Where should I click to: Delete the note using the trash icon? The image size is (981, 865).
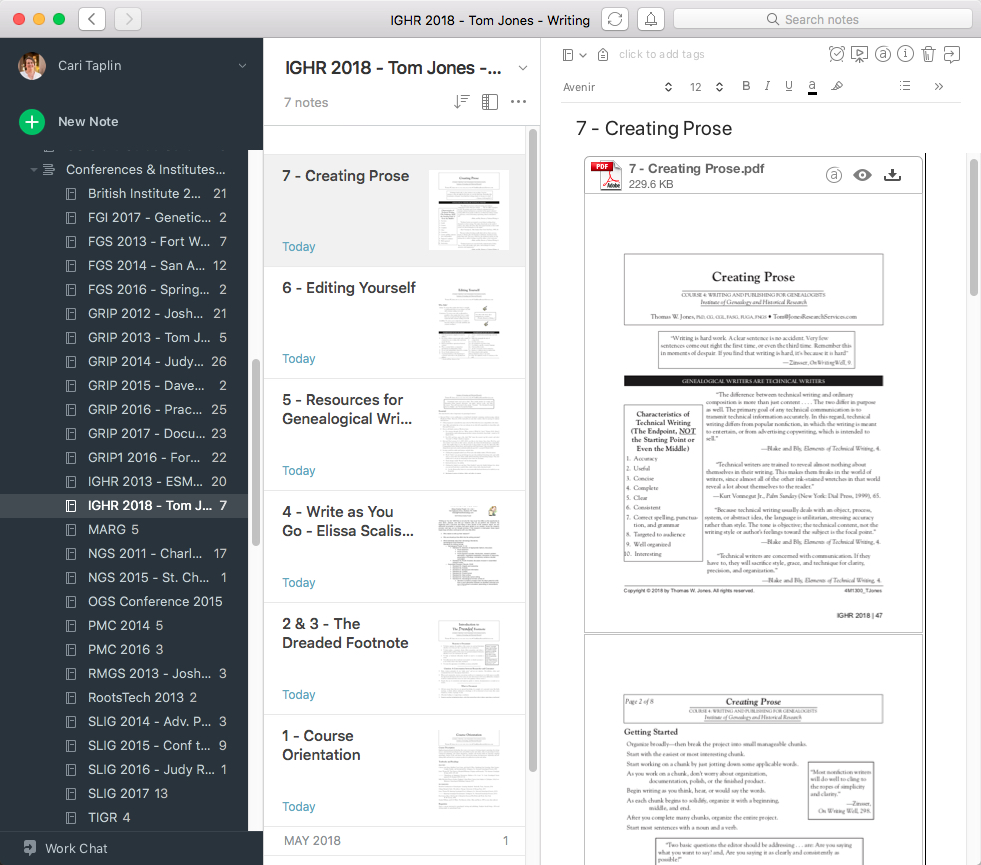click(x=926, y=54)
